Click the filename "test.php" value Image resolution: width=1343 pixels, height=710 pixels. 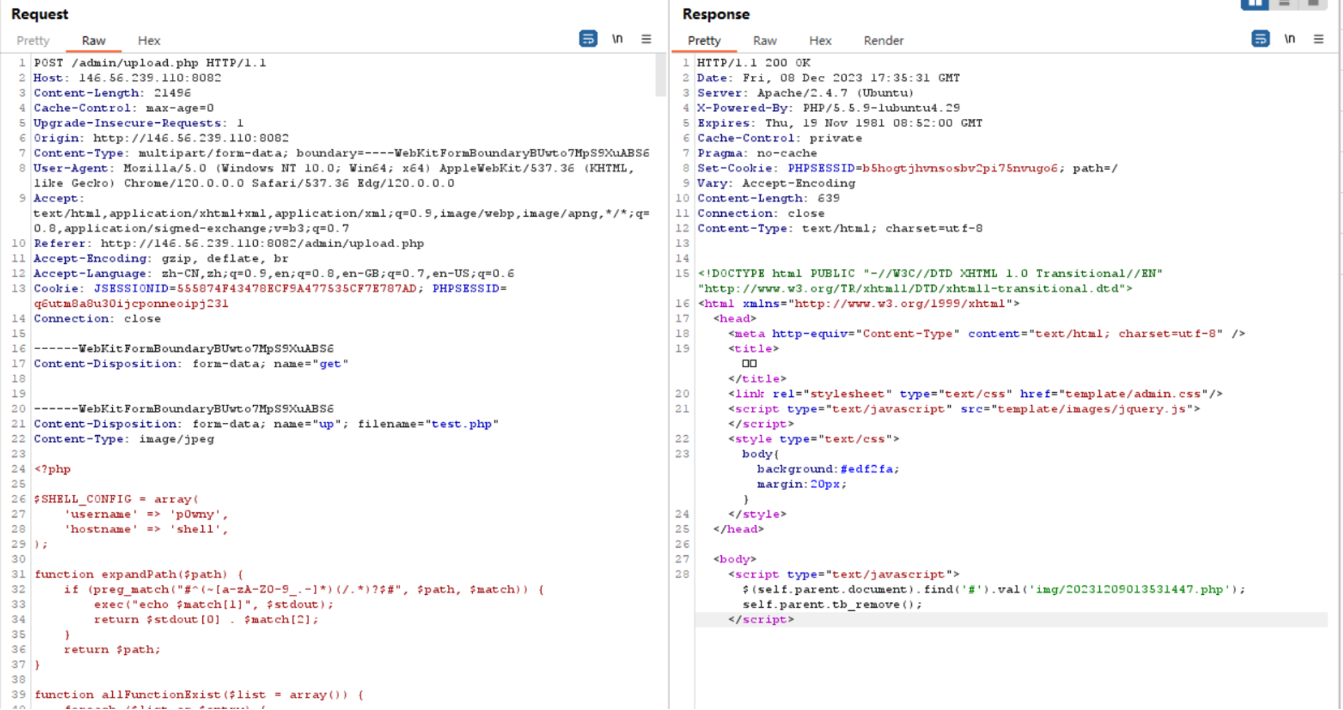[461, 423]
